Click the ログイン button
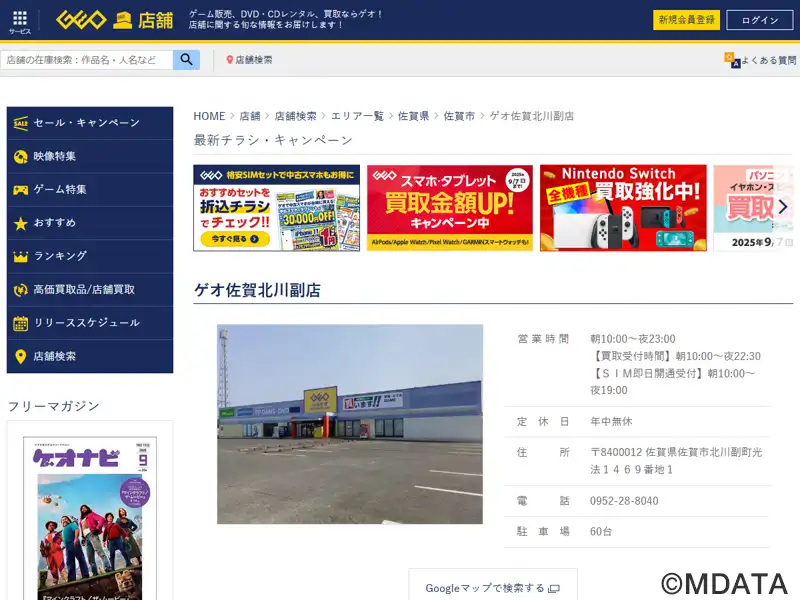Viewport: 800px width, 600px height. click(760, 20)
